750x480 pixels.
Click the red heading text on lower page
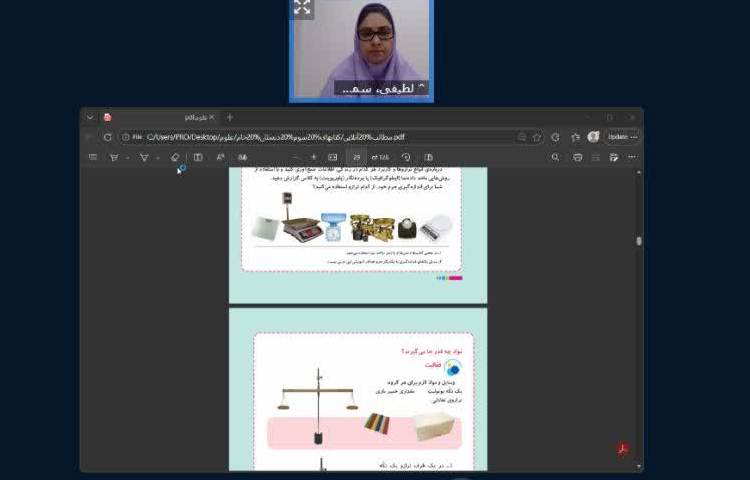[432, 351]
